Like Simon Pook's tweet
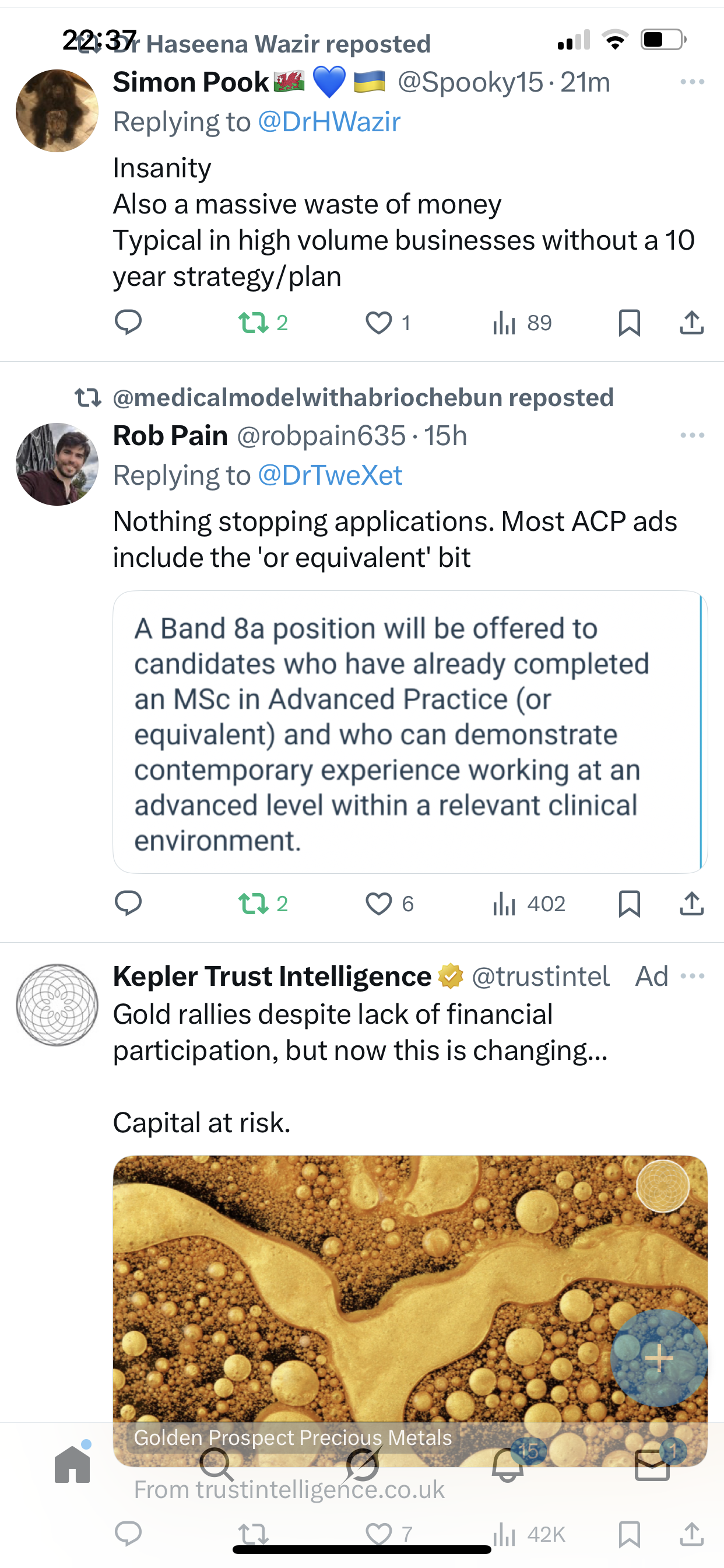The height and width of the screenshot is (1568, 724). [378, 323]
